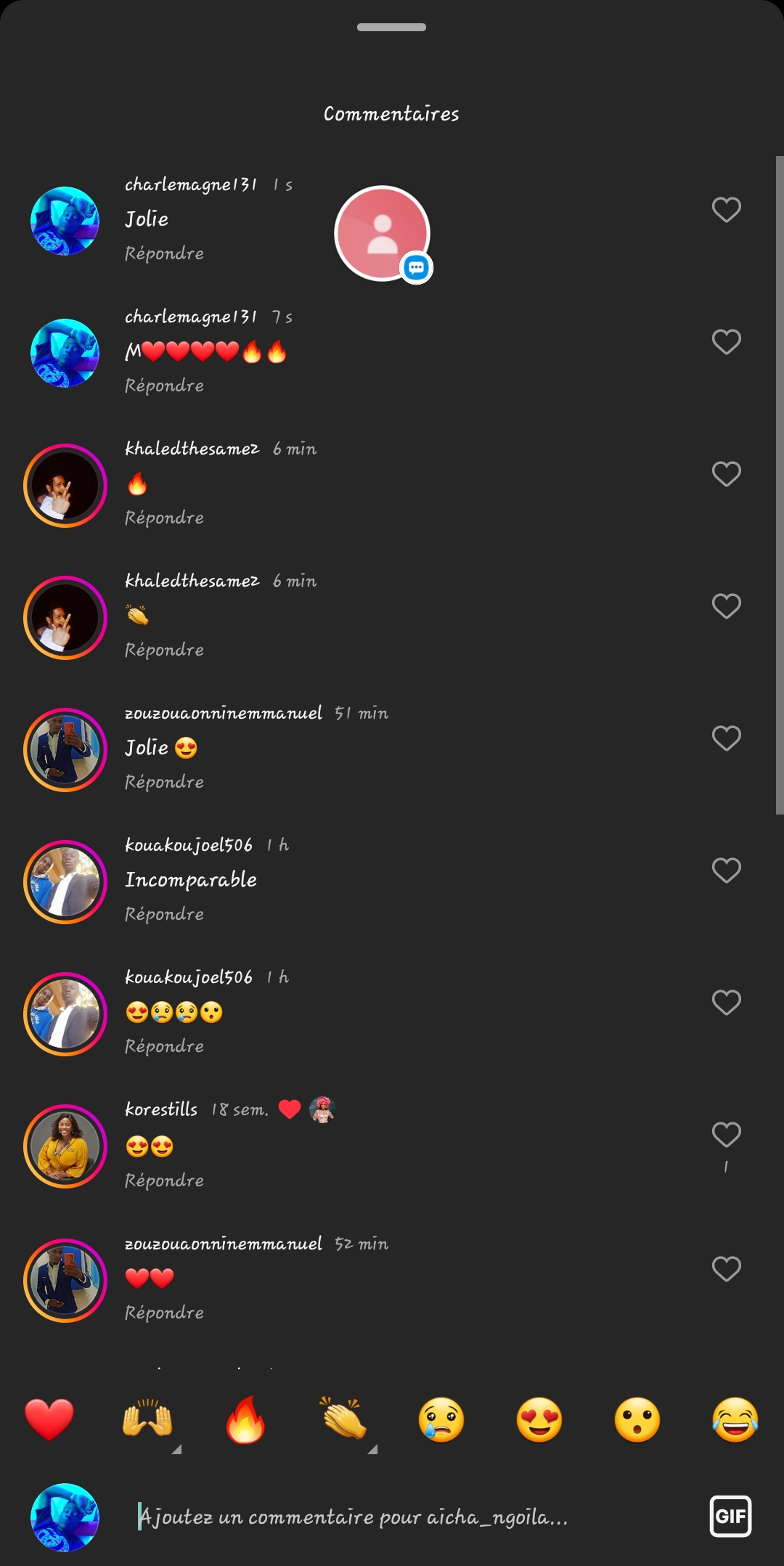Image resolution: width=784 pixels, height=1566 pixels.
Task: Insert the fire quick emoji
Action: pos(245,1419)
